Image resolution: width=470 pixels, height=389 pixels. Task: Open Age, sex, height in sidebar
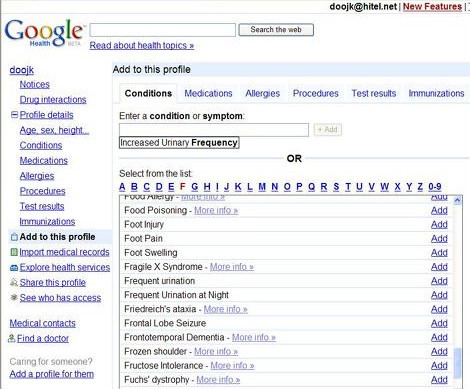coord(54,130)
